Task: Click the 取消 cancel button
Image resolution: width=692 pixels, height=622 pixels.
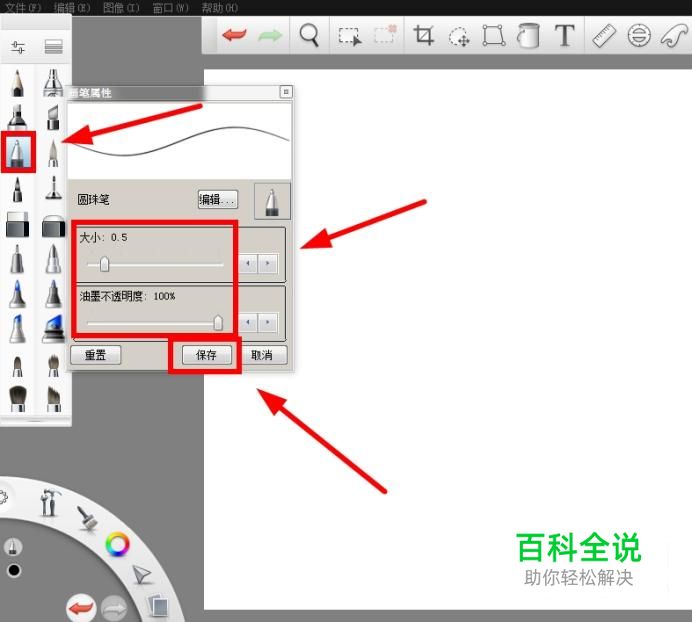Action: coord(262,355)
